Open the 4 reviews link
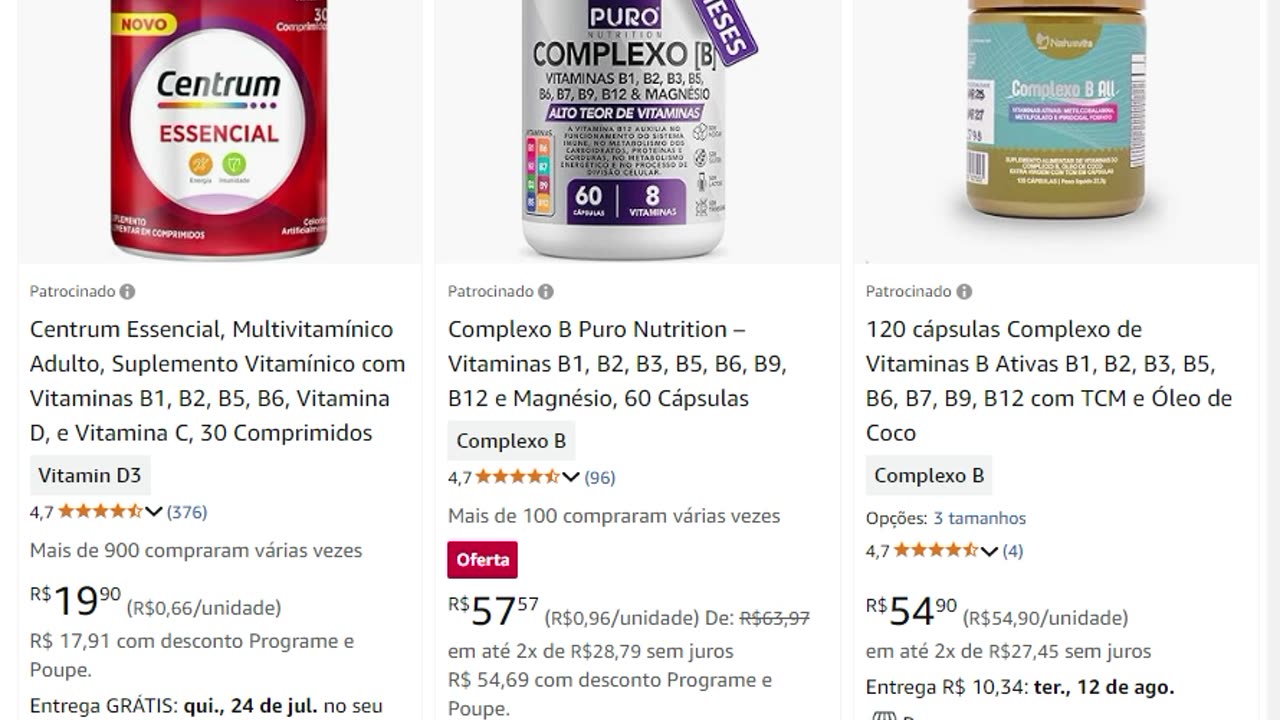 [1013, 551]
